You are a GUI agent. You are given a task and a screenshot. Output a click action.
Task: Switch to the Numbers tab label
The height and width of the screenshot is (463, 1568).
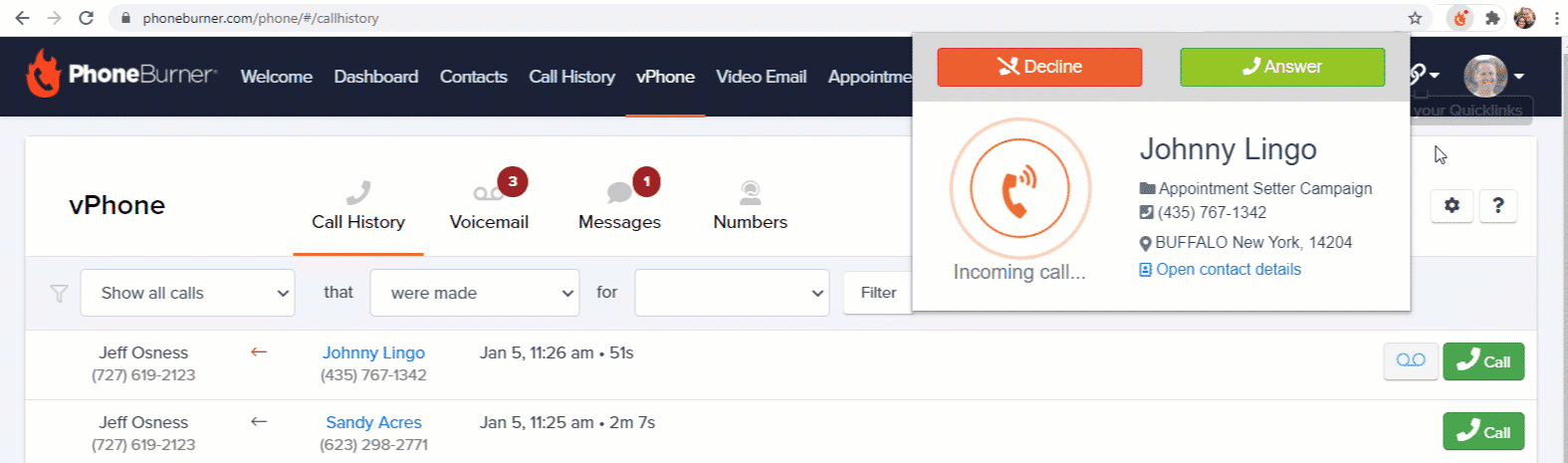coord(751,222)
